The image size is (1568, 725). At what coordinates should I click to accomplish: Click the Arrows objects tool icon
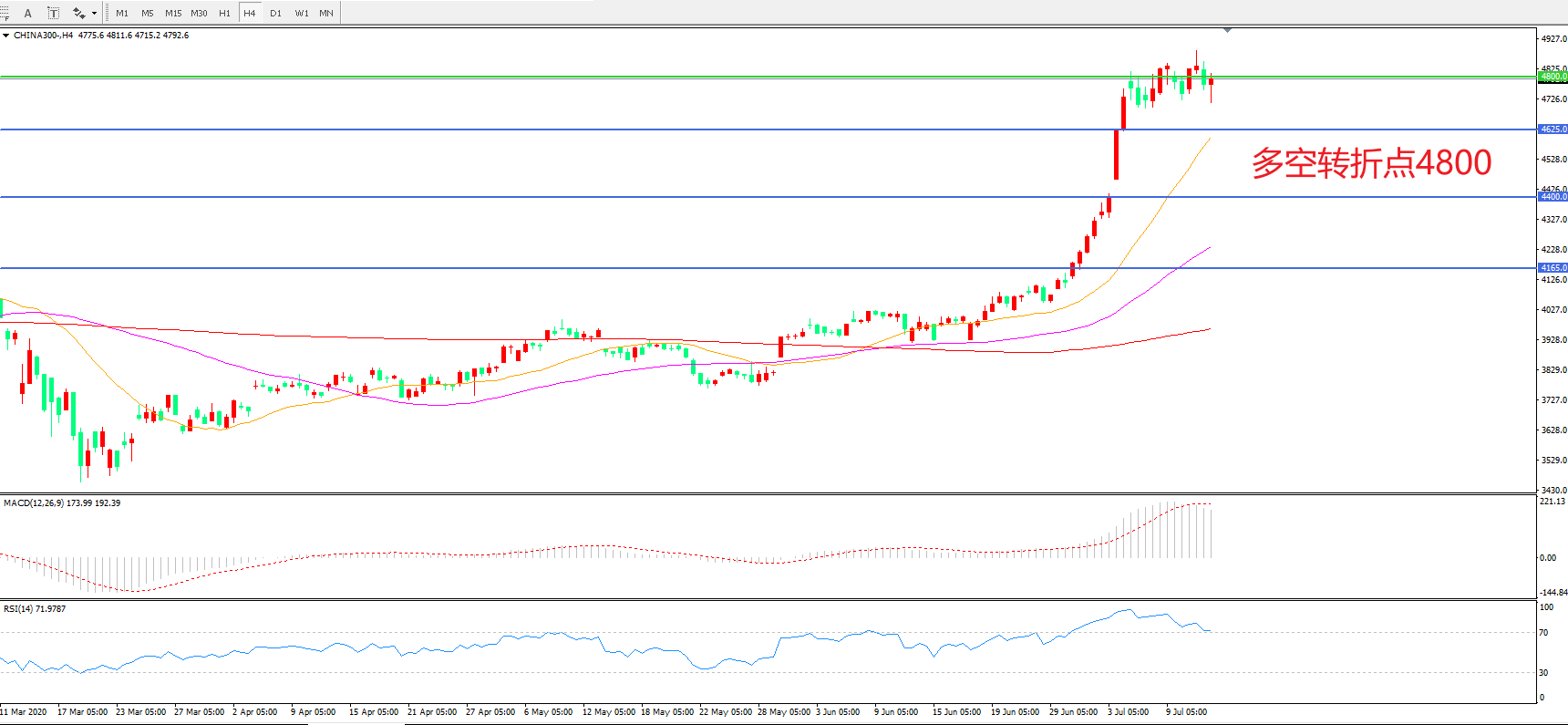pos(79,13)
